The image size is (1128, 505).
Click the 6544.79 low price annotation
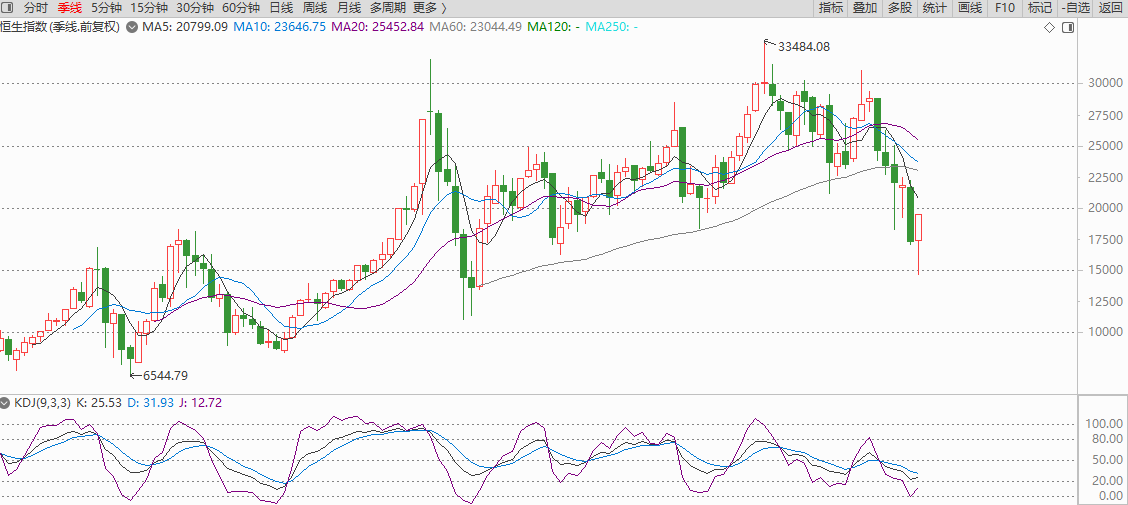(165, 376)
